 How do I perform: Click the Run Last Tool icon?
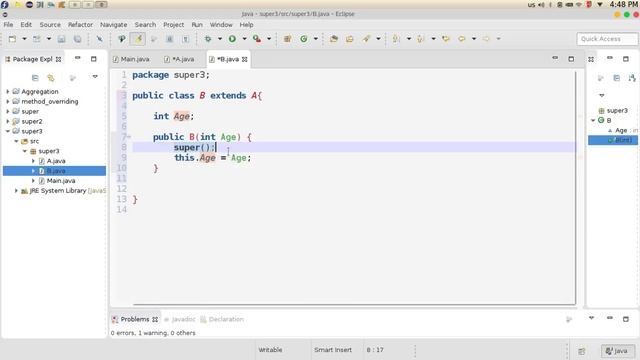pos(257,39)
